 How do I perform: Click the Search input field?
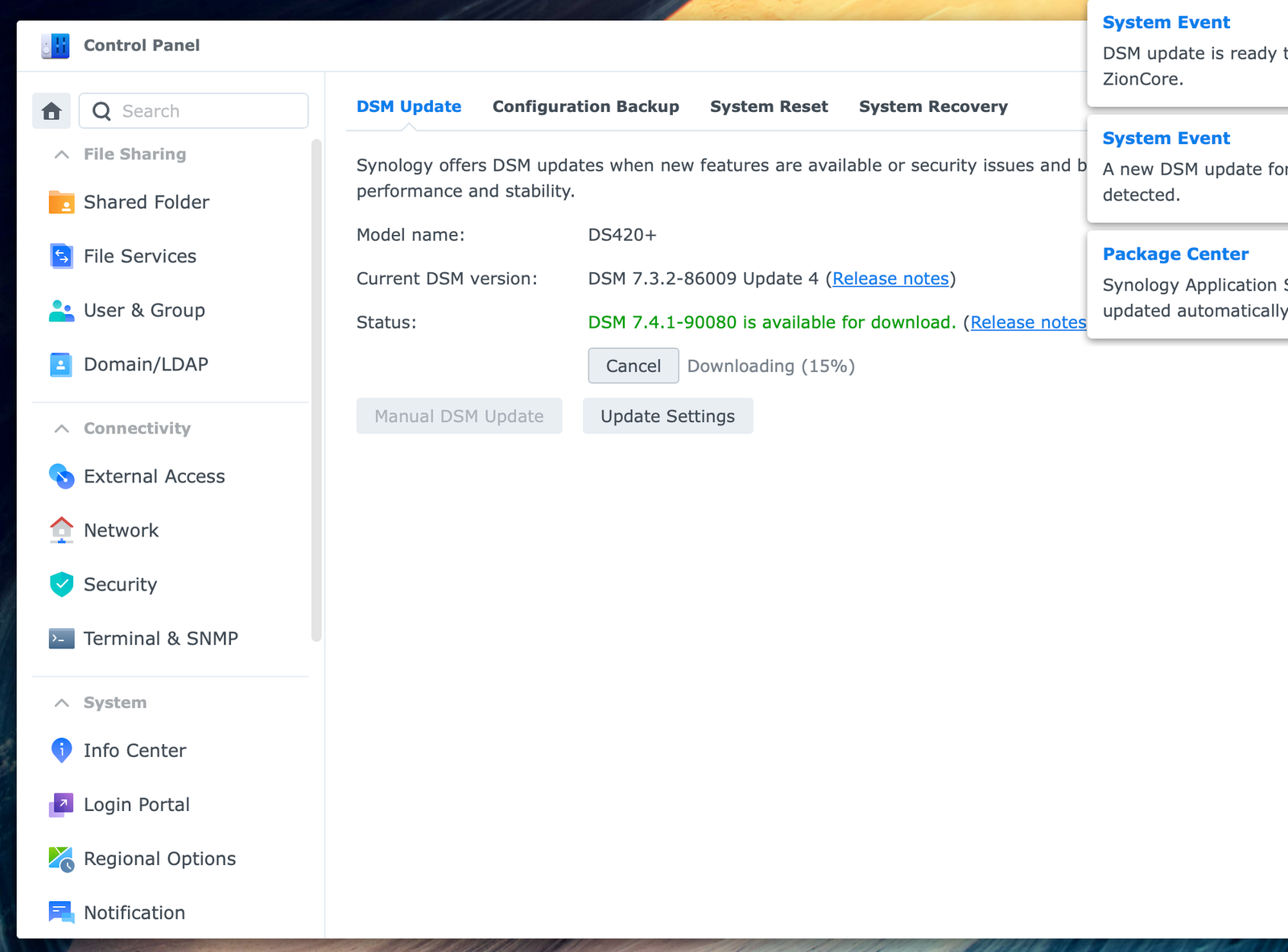pos(193,111)
